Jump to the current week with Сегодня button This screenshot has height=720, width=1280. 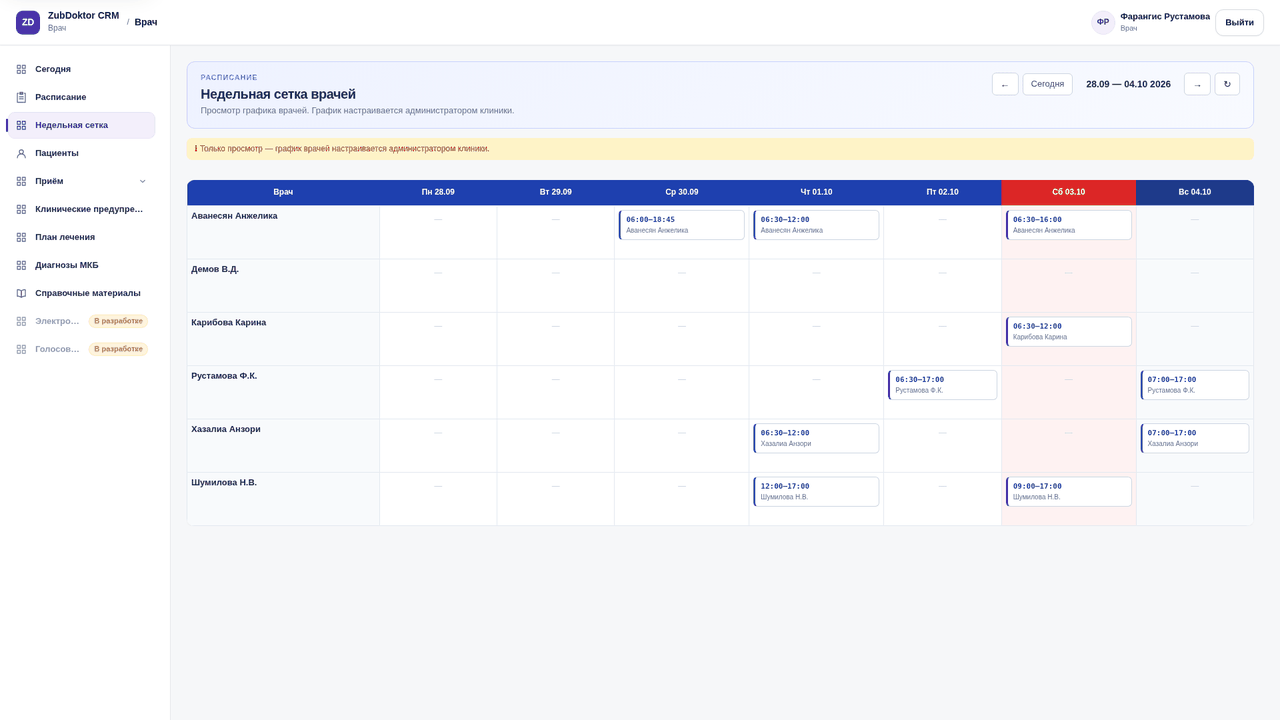(1047, 84)
